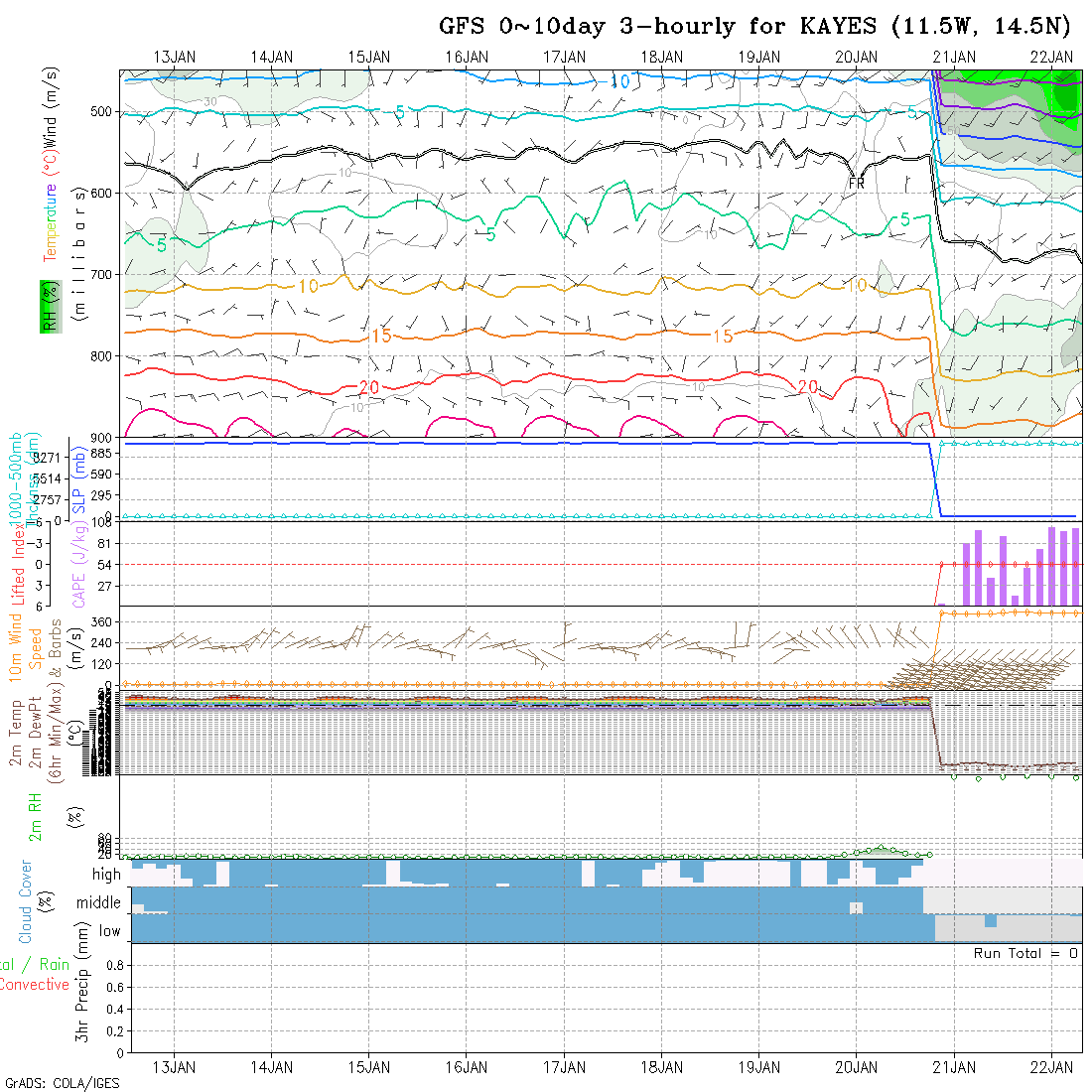The image size is (1092, 1092).
Task: Click the 0.8 tick on the precip axis
Action: [112, 965]
